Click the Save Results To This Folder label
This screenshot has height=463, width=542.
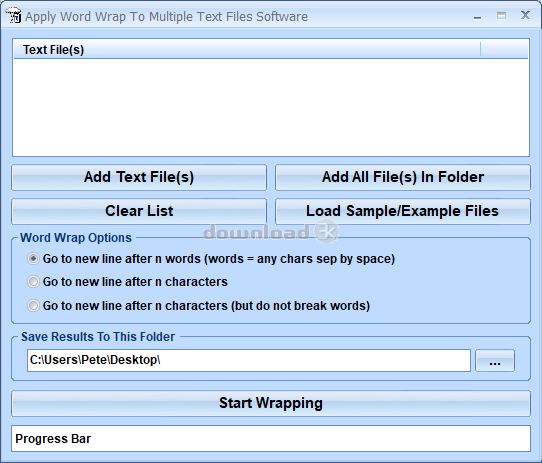98,337
